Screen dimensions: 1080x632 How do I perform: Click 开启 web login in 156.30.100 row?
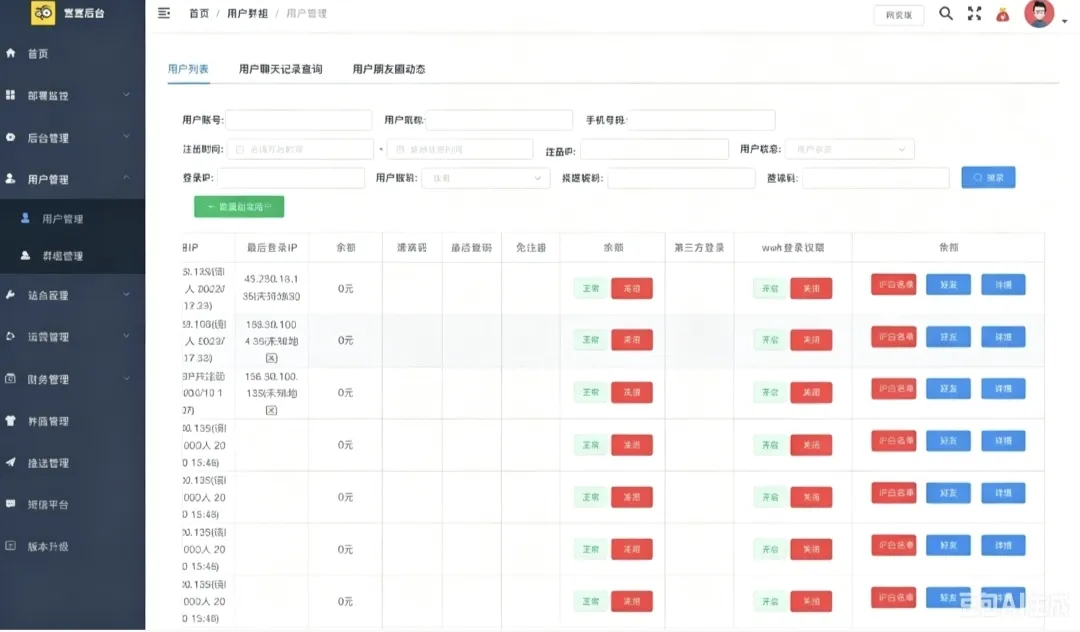coord(769,392)
